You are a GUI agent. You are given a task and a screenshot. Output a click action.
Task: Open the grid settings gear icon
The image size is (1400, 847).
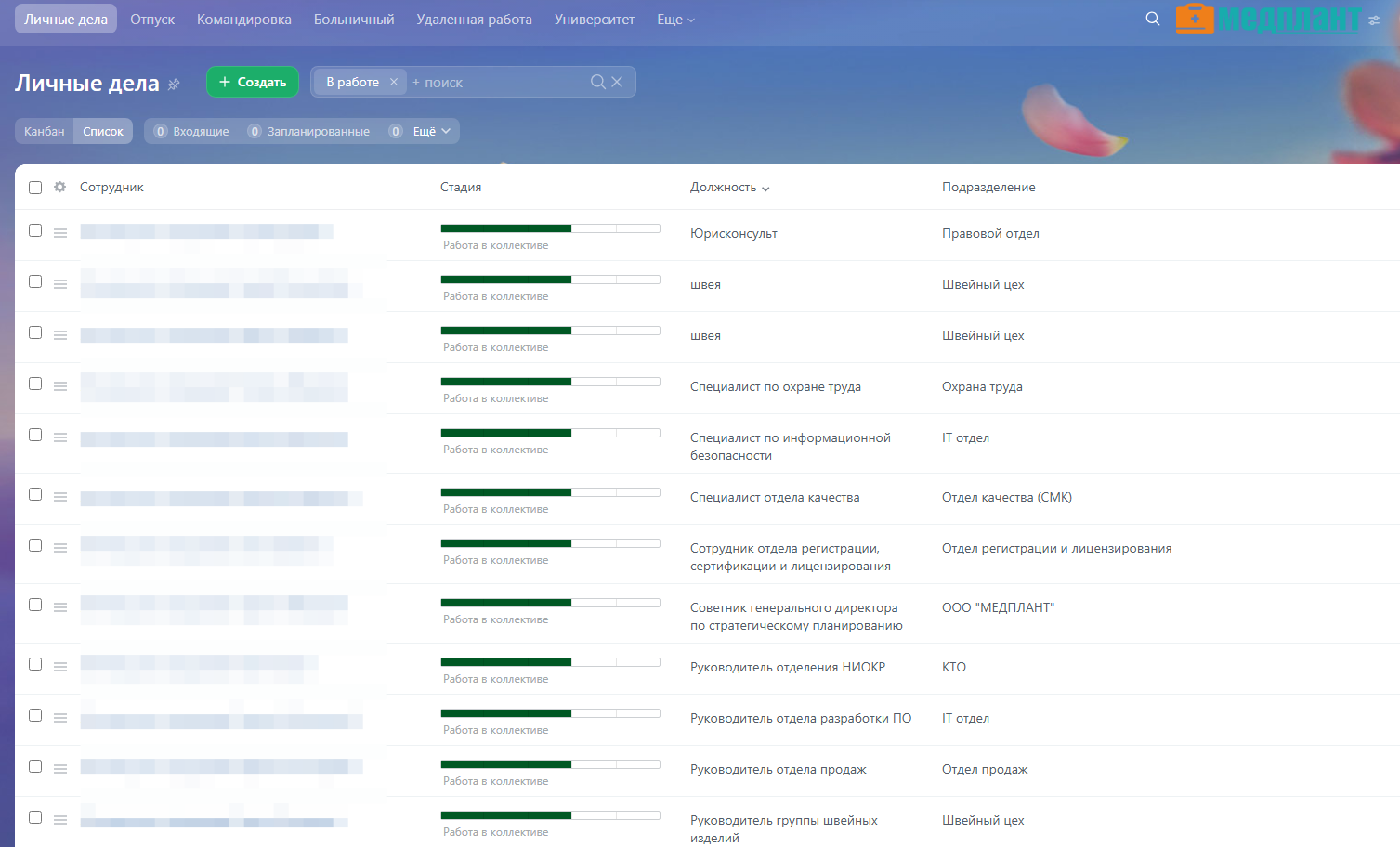60,187
